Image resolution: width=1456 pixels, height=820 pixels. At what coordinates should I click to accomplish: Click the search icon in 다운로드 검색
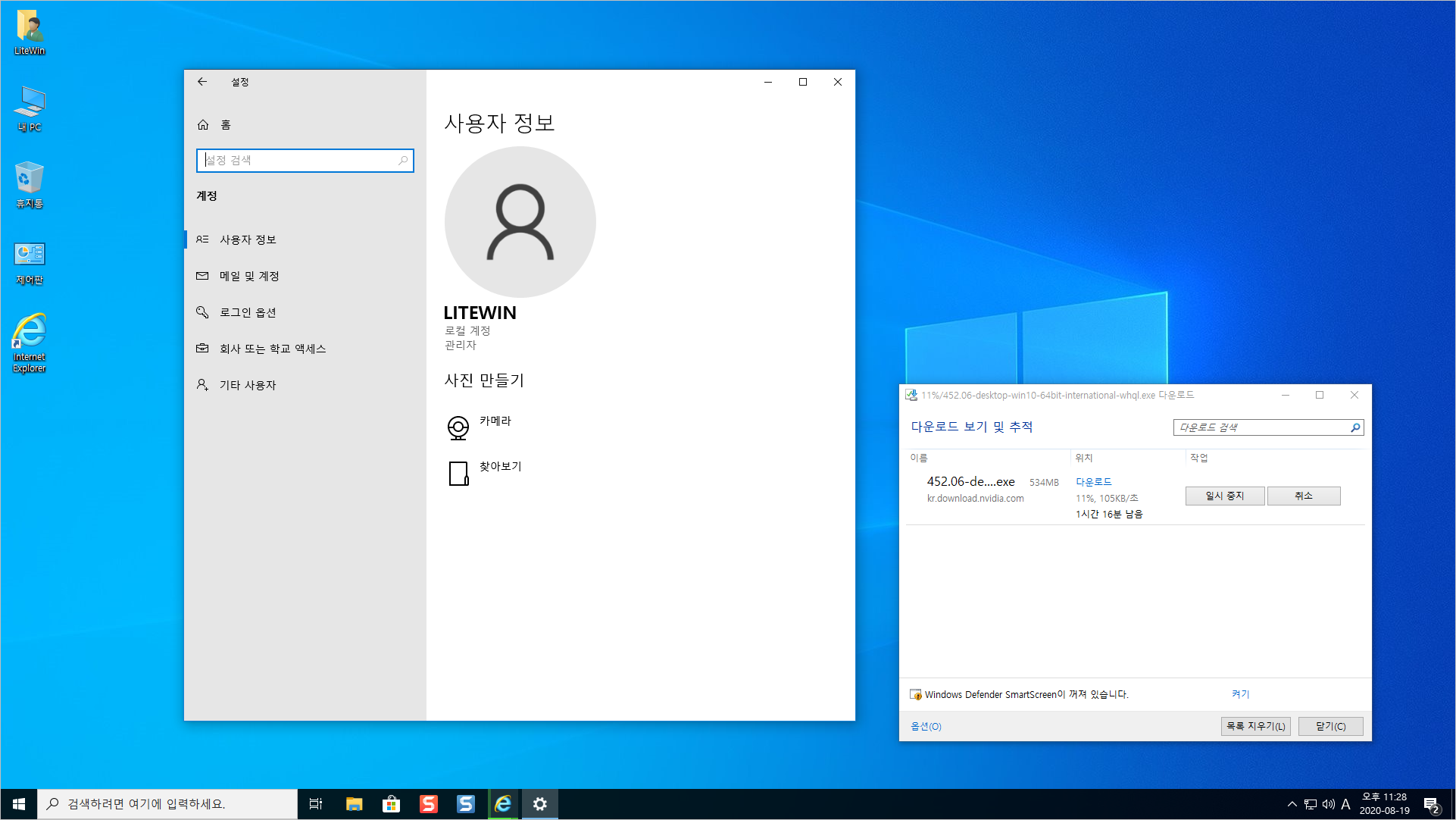(1355, 427)
